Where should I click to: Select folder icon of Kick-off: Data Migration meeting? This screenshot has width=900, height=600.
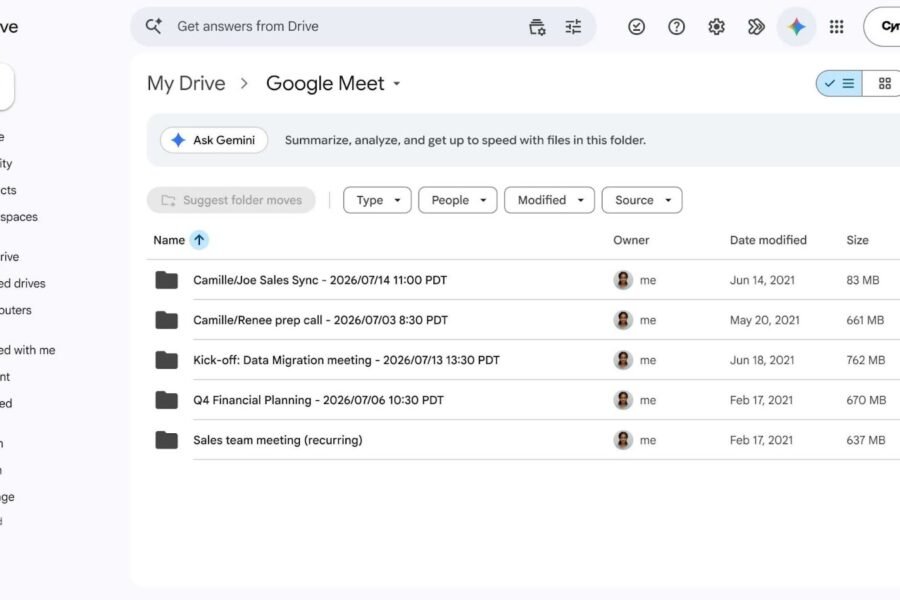[166, 360]
